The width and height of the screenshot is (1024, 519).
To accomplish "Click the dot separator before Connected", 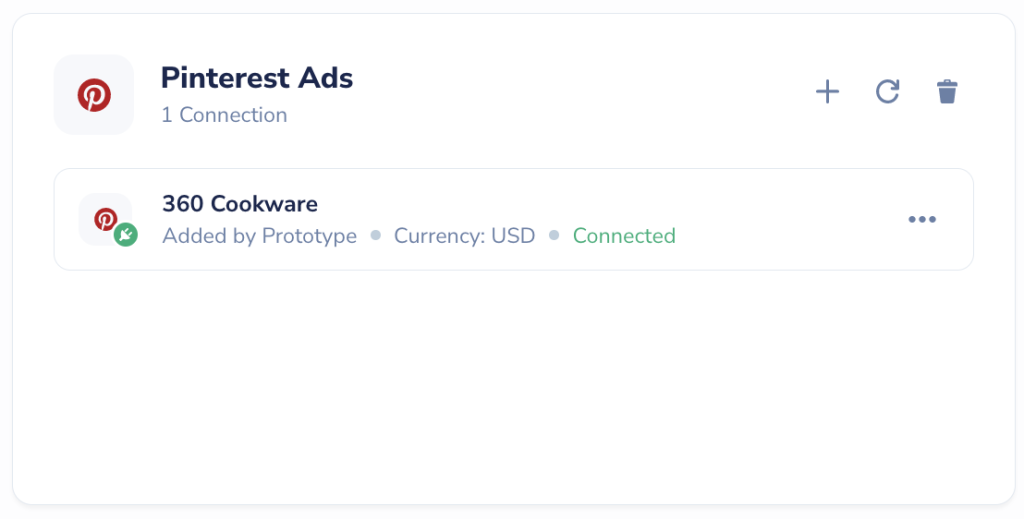I will pyautogui.click(x=554, y=235).
